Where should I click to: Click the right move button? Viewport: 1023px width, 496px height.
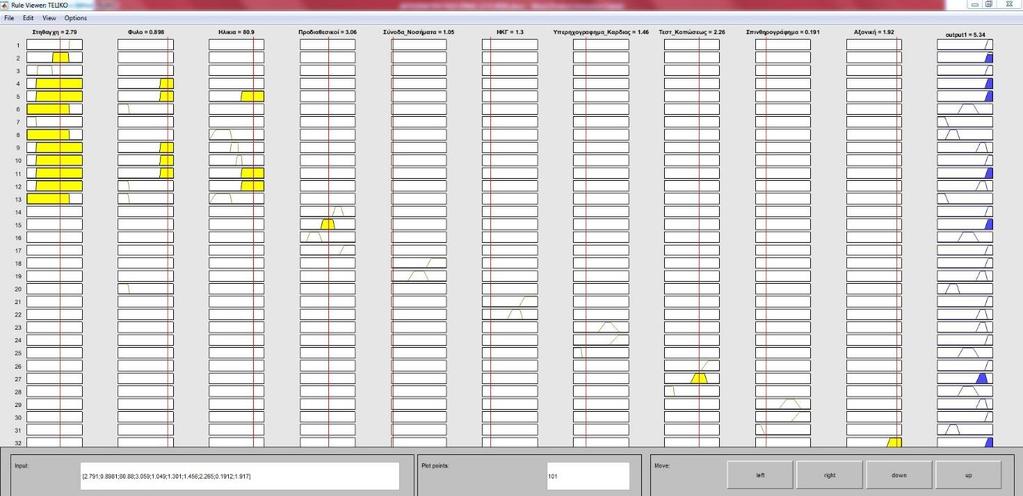(x=829, y=474)
